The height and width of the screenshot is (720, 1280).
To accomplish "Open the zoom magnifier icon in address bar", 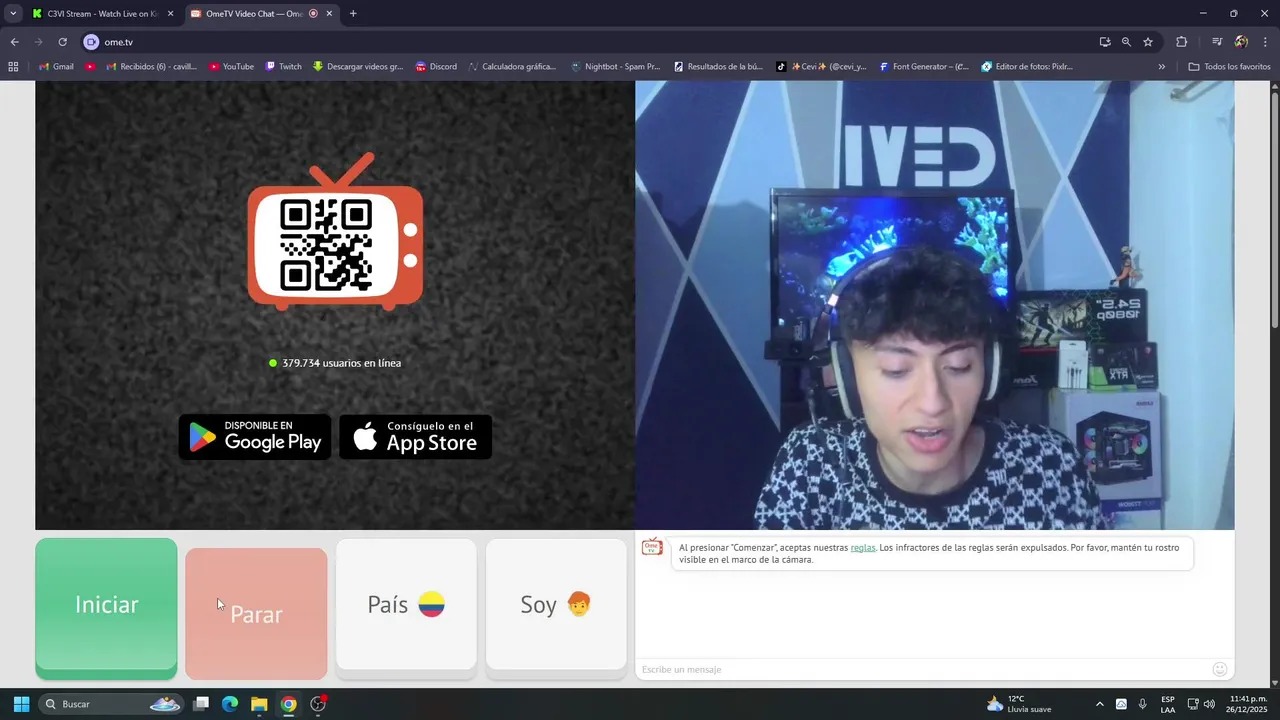I will click(1126, 42).
